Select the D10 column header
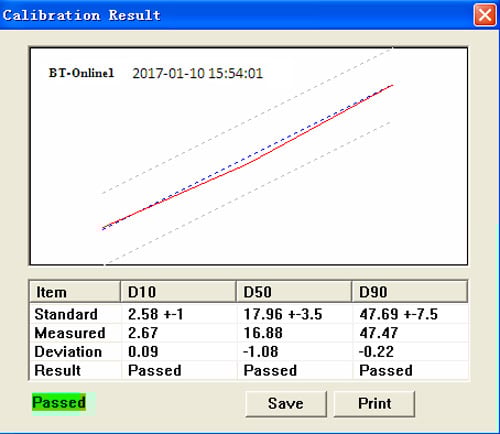This screenshot has height=434, width=500. [178, 292]
